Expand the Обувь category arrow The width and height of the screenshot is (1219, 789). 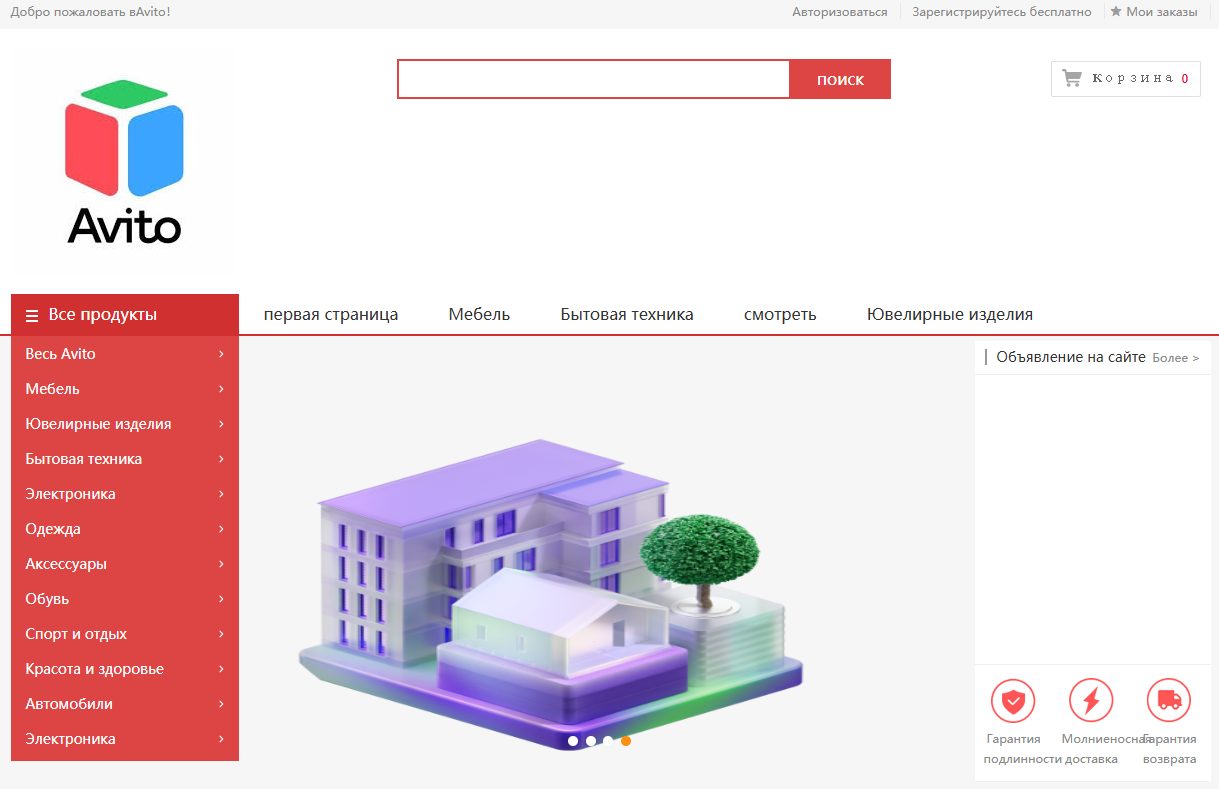(221, 599)
